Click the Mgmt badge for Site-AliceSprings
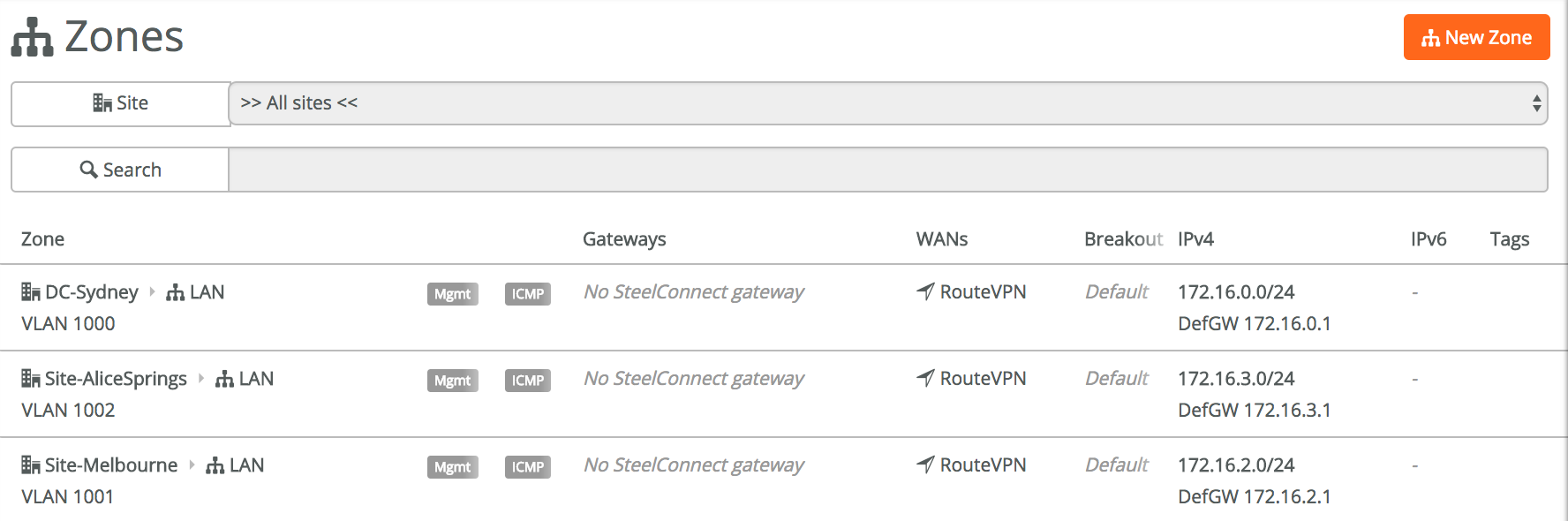1568x521 pixels. pyautogui.click(x=452, y=381)
